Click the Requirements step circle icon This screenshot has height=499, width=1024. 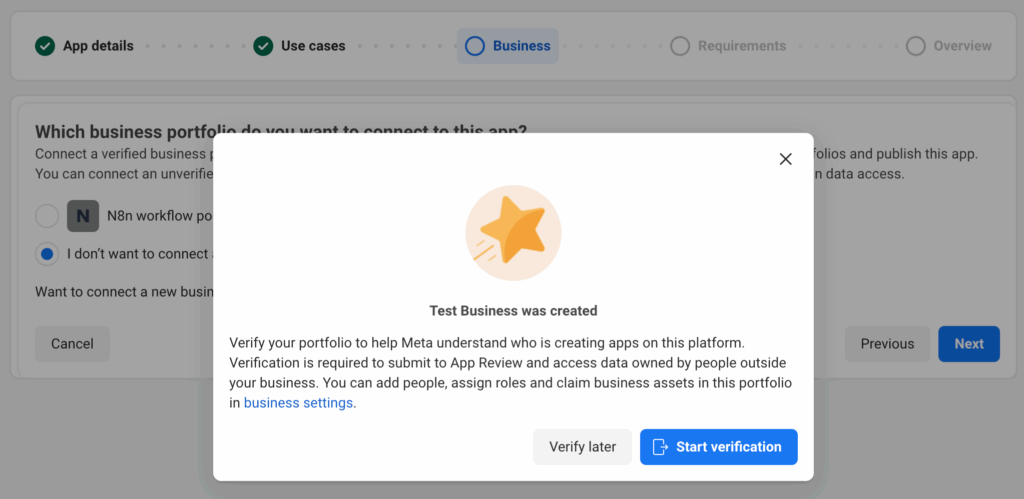(x=680, y=46)
